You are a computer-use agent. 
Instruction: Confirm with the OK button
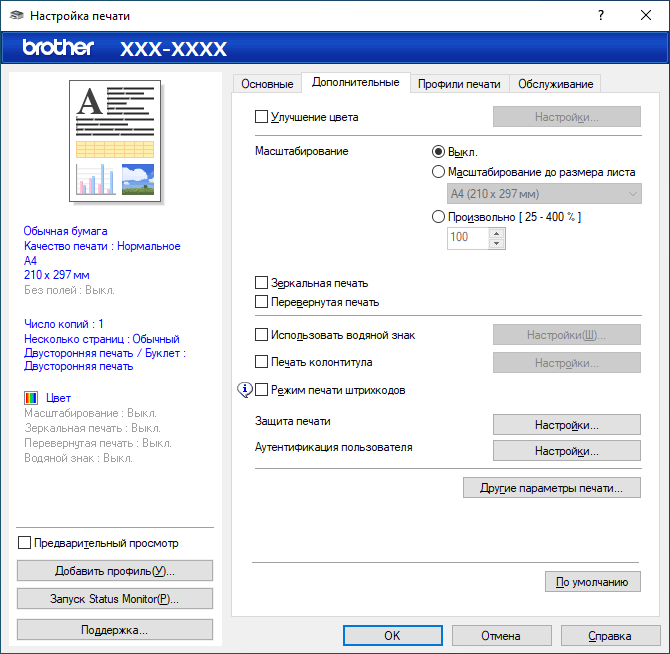coord(393,636)
